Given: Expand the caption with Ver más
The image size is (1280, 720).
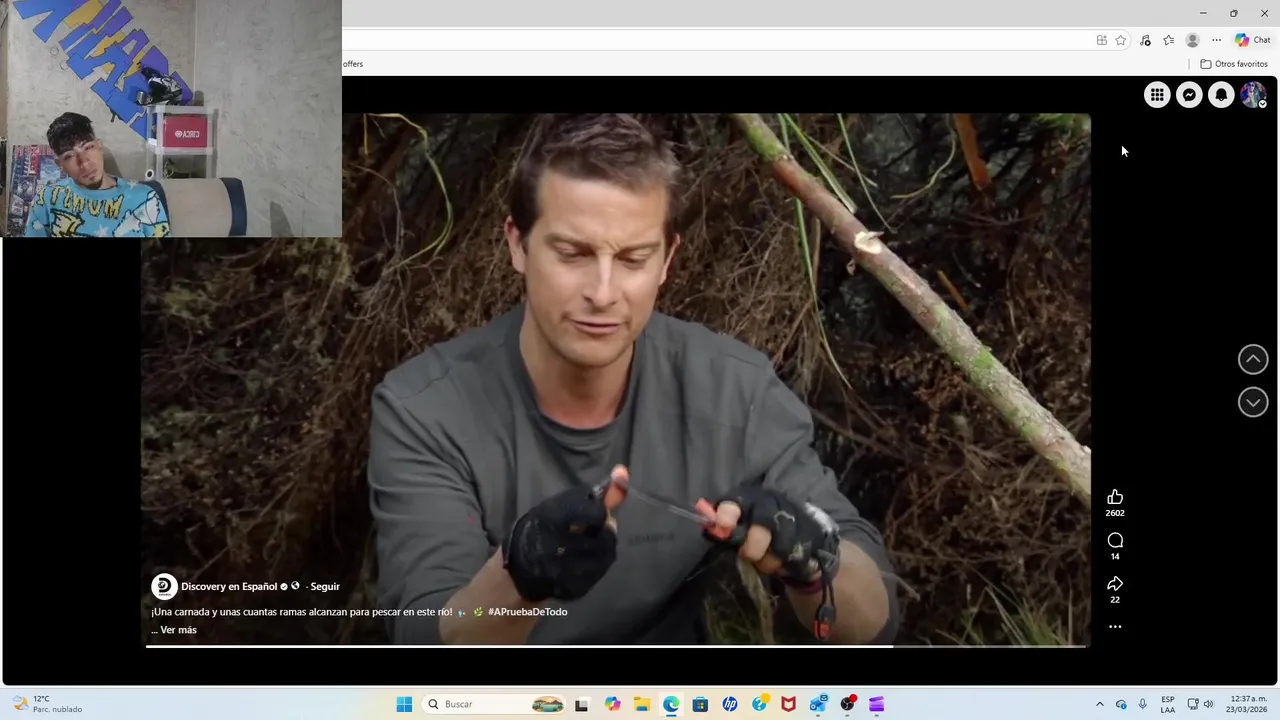Looking at the screenshot, I should [178, 630].
